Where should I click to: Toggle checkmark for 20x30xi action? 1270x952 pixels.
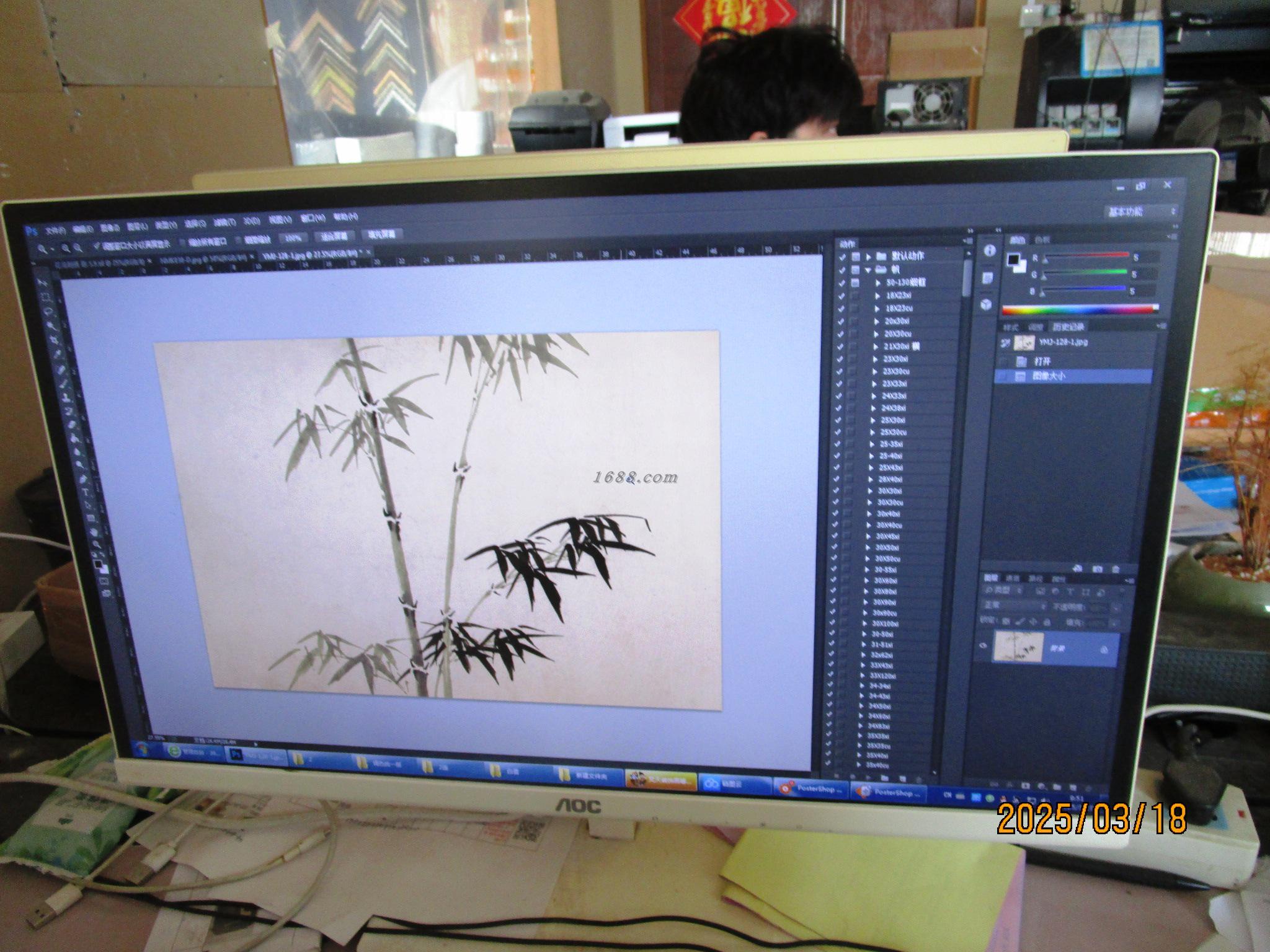(x=841, y=322)
